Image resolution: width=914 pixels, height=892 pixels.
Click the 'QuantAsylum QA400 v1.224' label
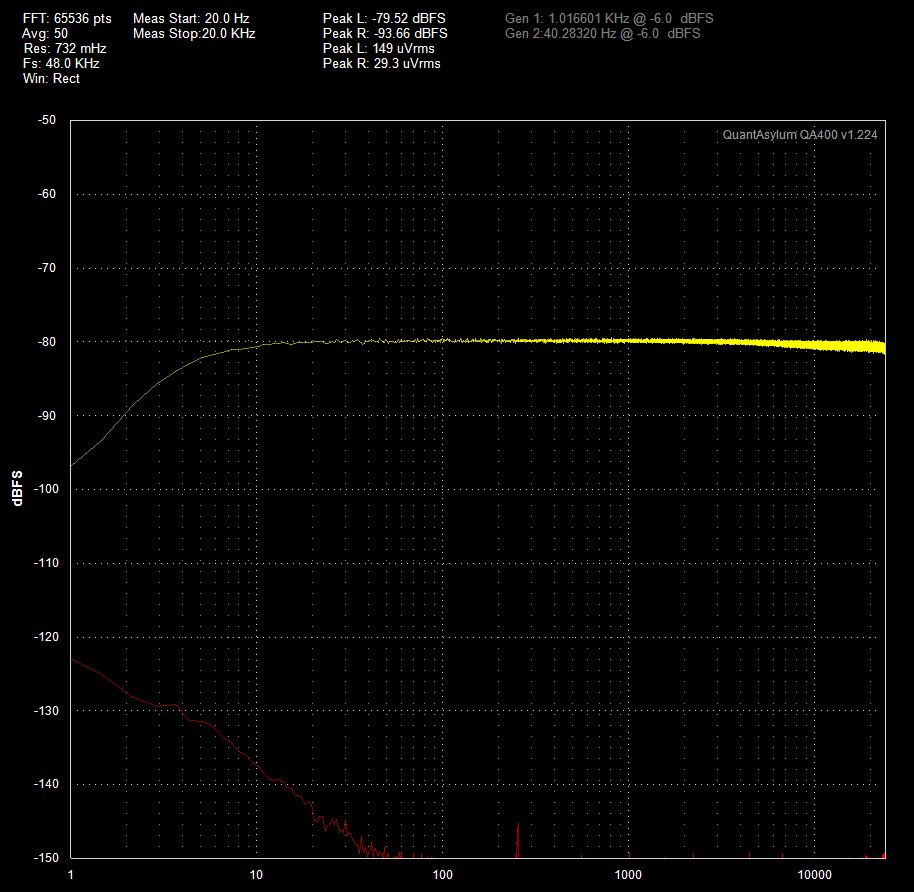(800, 135)
